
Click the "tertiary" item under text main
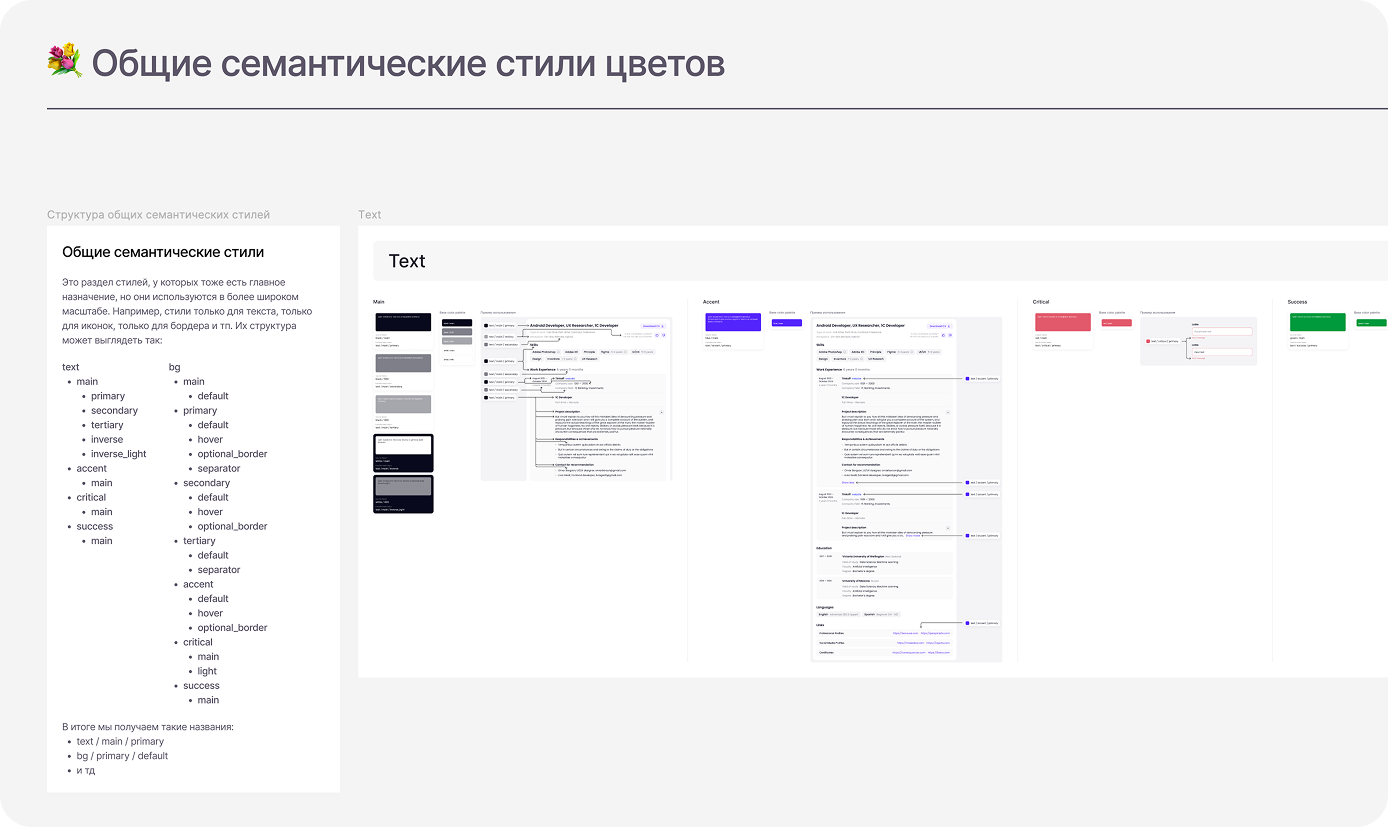[x=107, y=425]
